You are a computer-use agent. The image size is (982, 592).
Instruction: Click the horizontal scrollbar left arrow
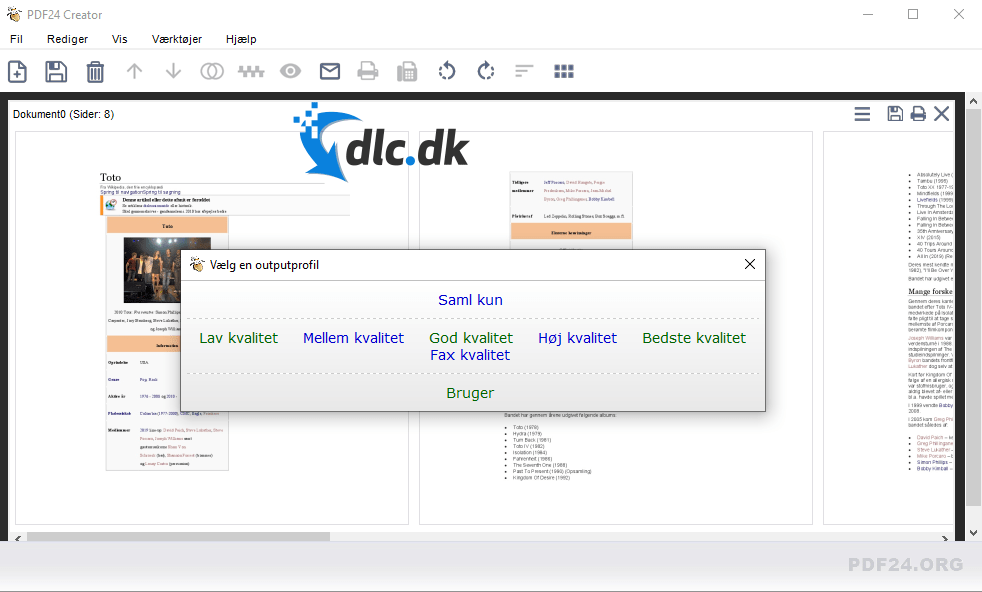tap(18, 537)
